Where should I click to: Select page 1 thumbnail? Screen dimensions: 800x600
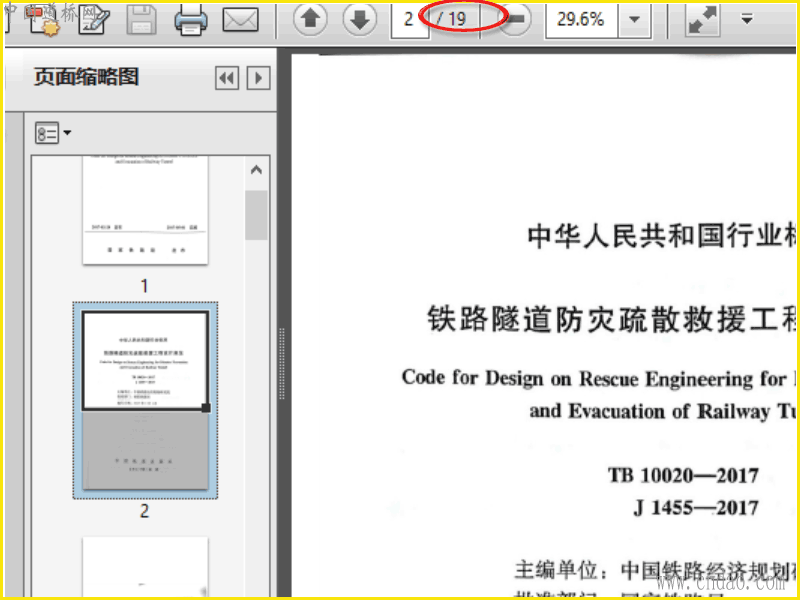[145, 210]
